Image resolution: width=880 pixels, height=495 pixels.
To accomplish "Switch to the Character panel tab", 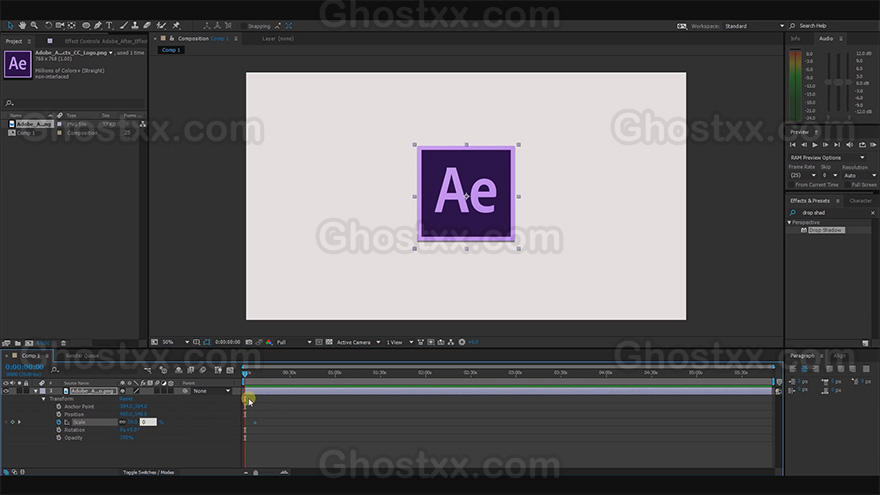I will (860, 201).
